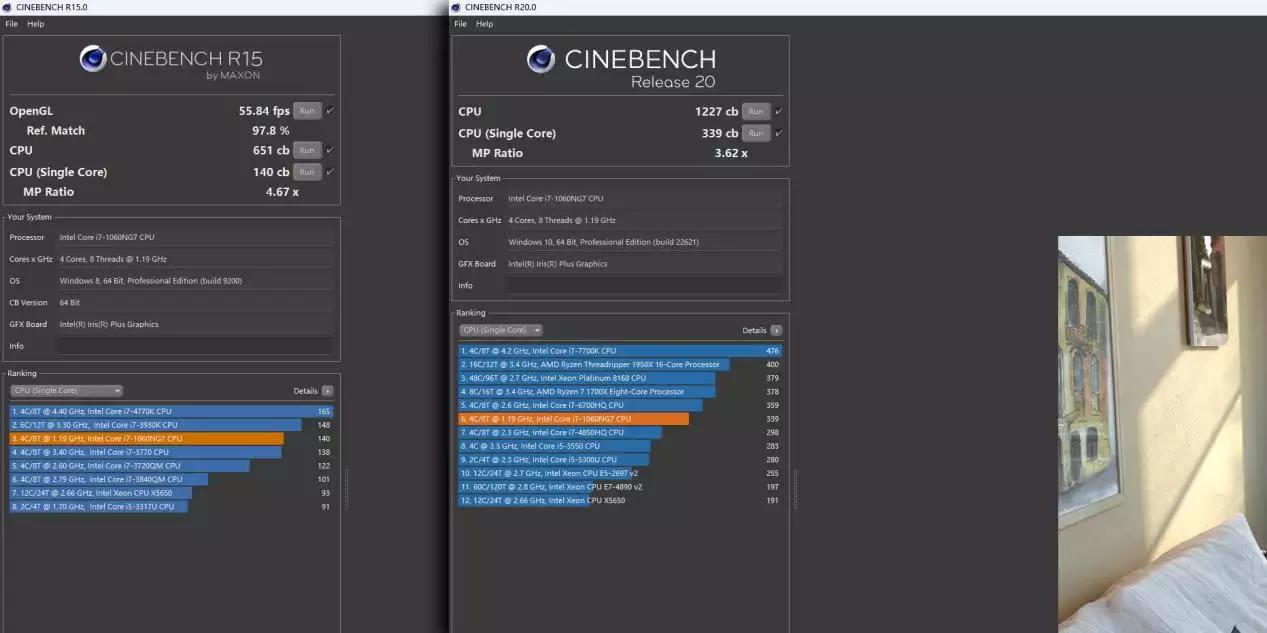Click Windows 8 OS value in R15 panel
This screenshot has height=633, width=1267.
195,281
